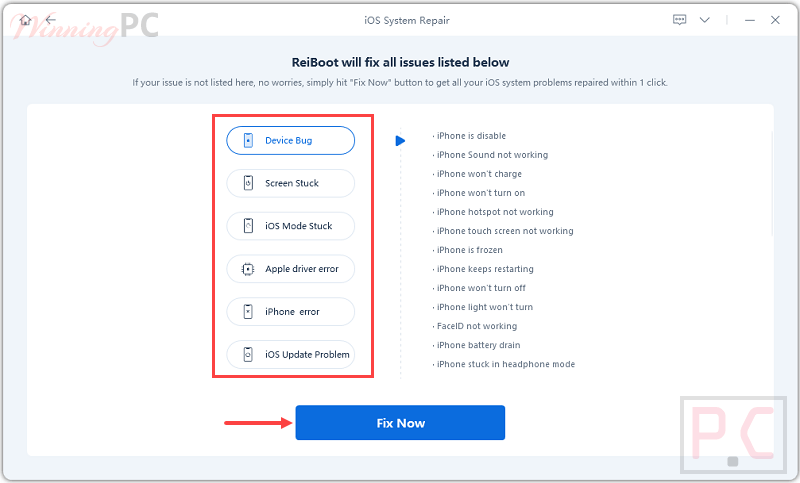800x483 pixels.
Task: Show the iPhone error issue list
Action: tap(291, 312)
